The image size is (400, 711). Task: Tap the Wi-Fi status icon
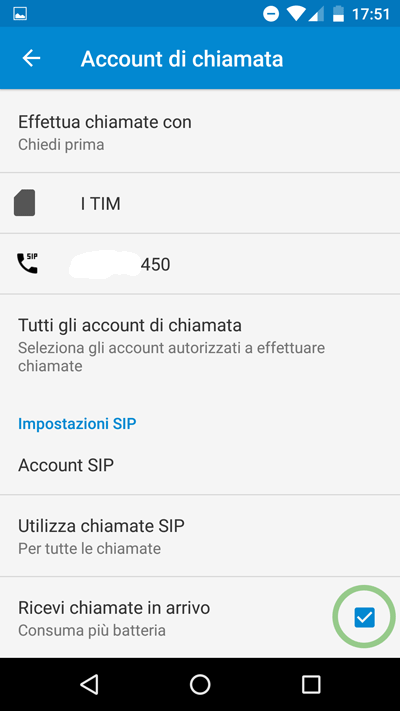coord(296,14)
